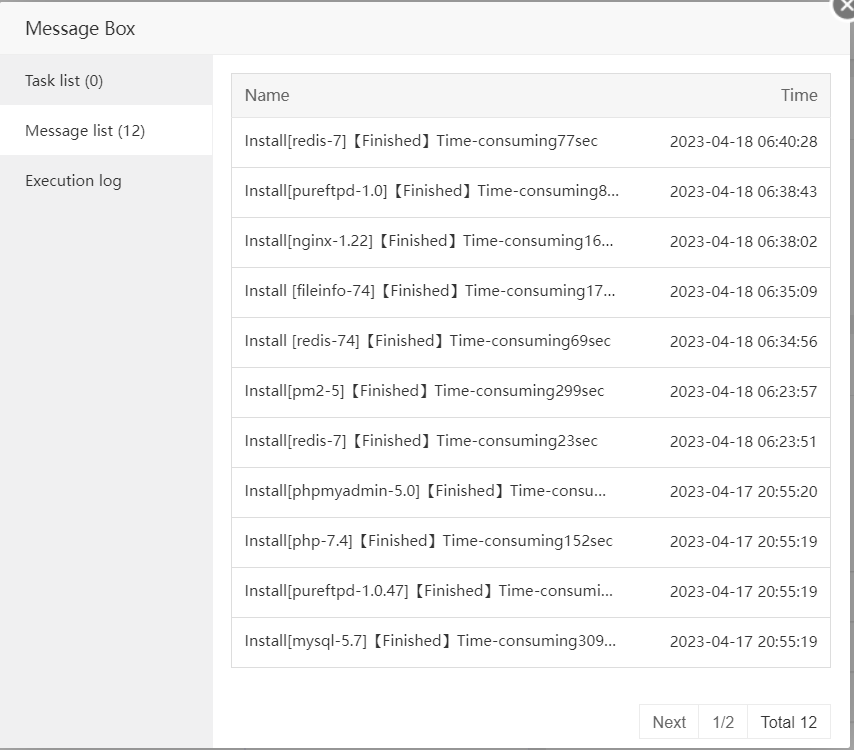
Task: Select the redis-7 77sec install message
Action: pos(421,142)
